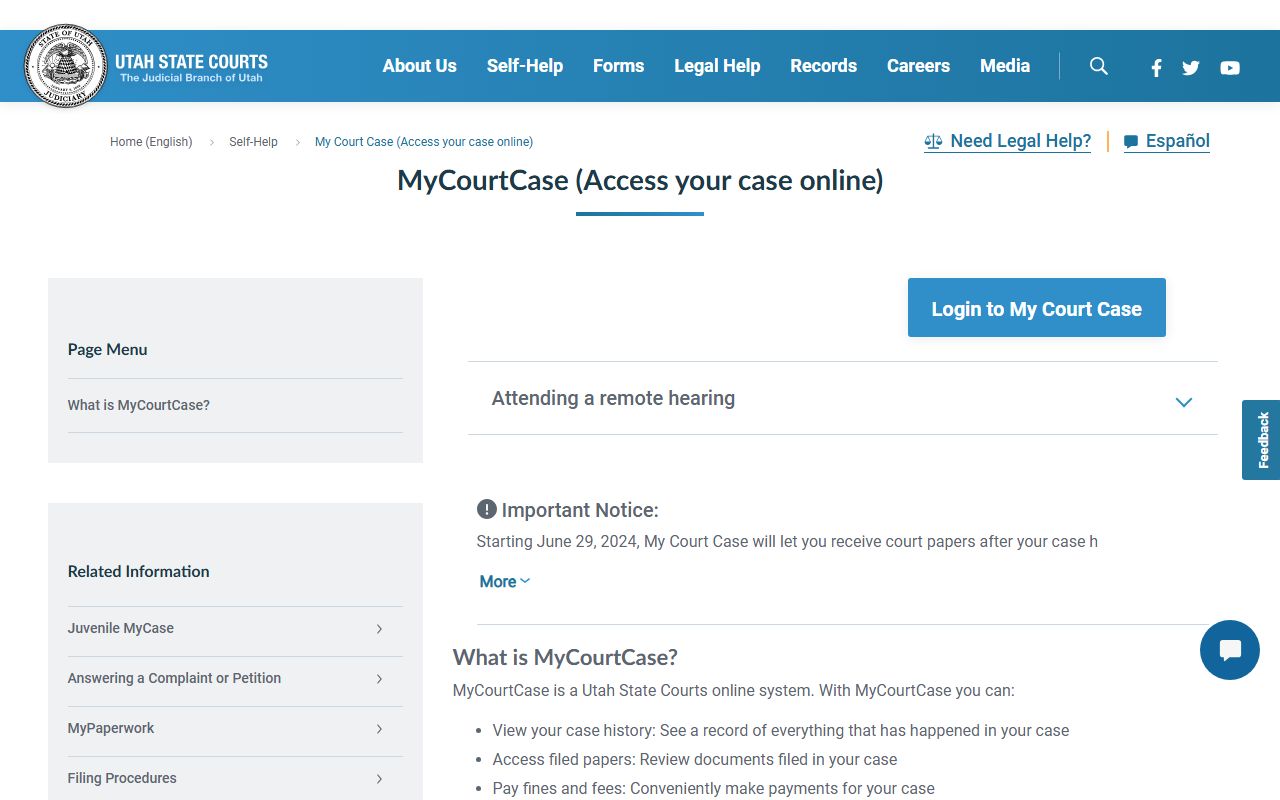Screen dimensions: 1280x800
Task: Click the Starting June 29, 2024 notice text
Action: tap(787, 541)
